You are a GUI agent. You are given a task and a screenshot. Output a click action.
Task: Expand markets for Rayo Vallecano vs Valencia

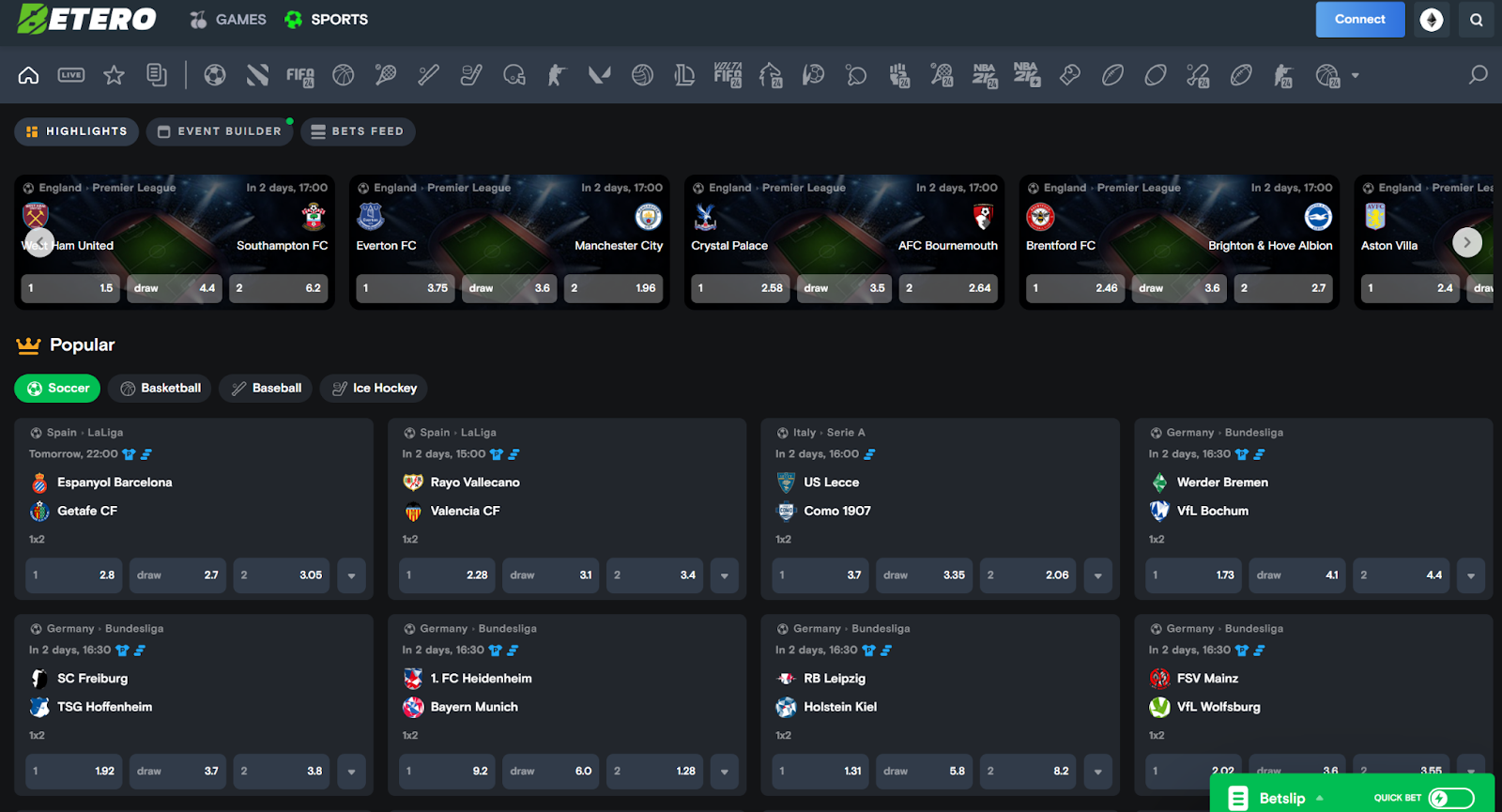[725, 575]
